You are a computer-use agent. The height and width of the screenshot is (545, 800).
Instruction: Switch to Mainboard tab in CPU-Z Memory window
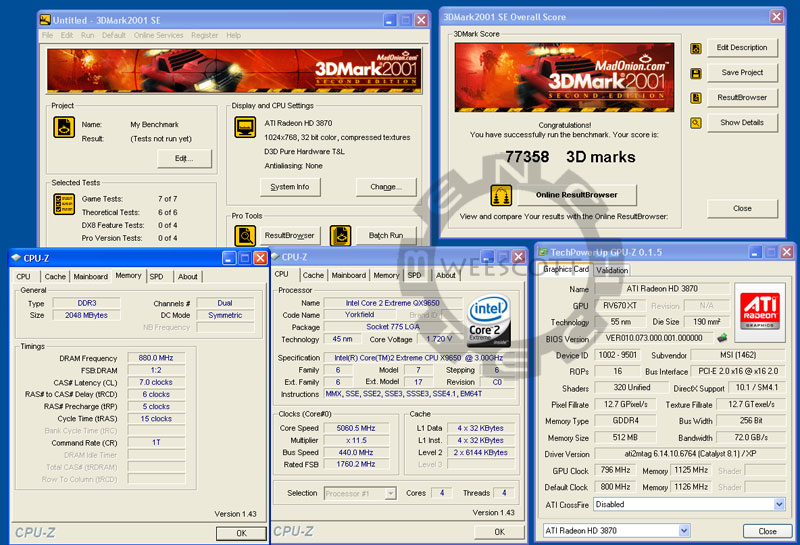[x=90, y=277]
